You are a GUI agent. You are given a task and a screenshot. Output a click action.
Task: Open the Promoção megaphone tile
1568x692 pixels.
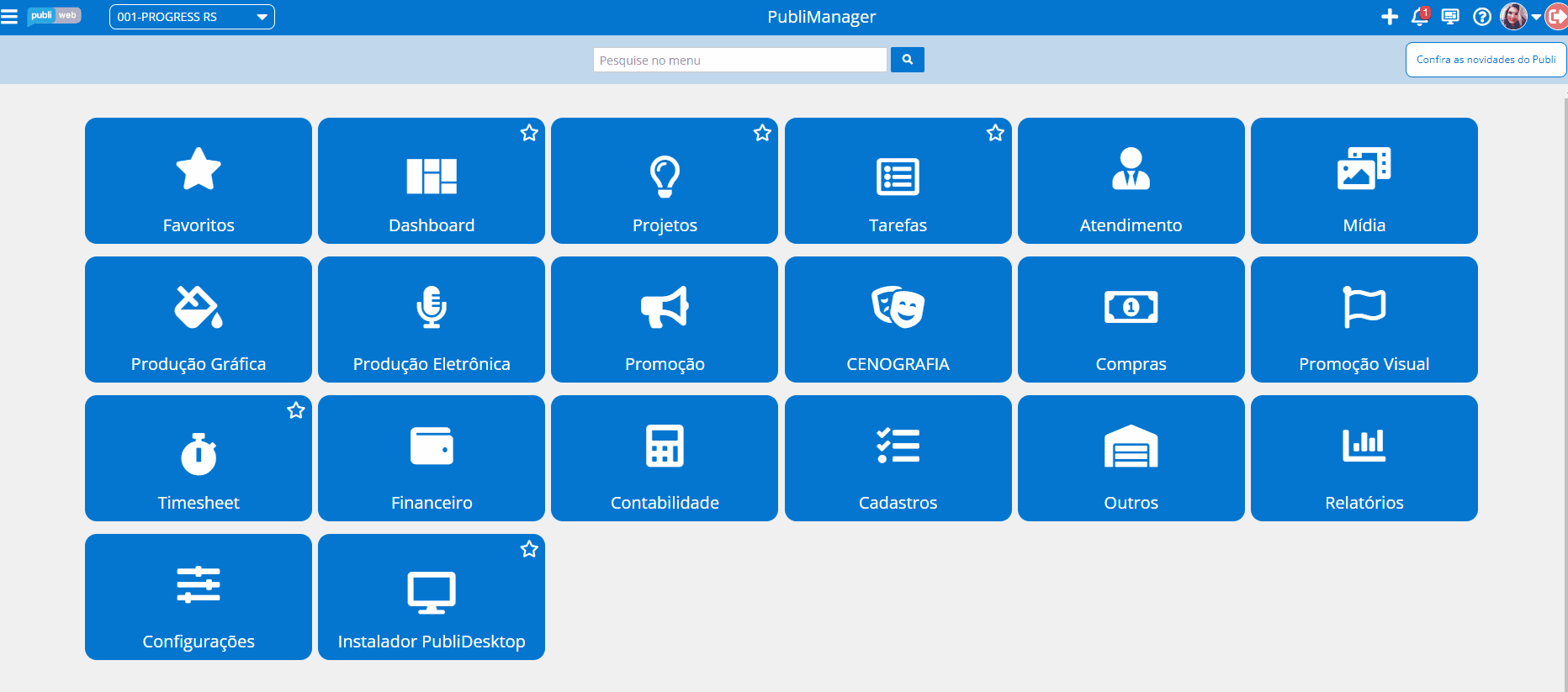tap(665, 320)
